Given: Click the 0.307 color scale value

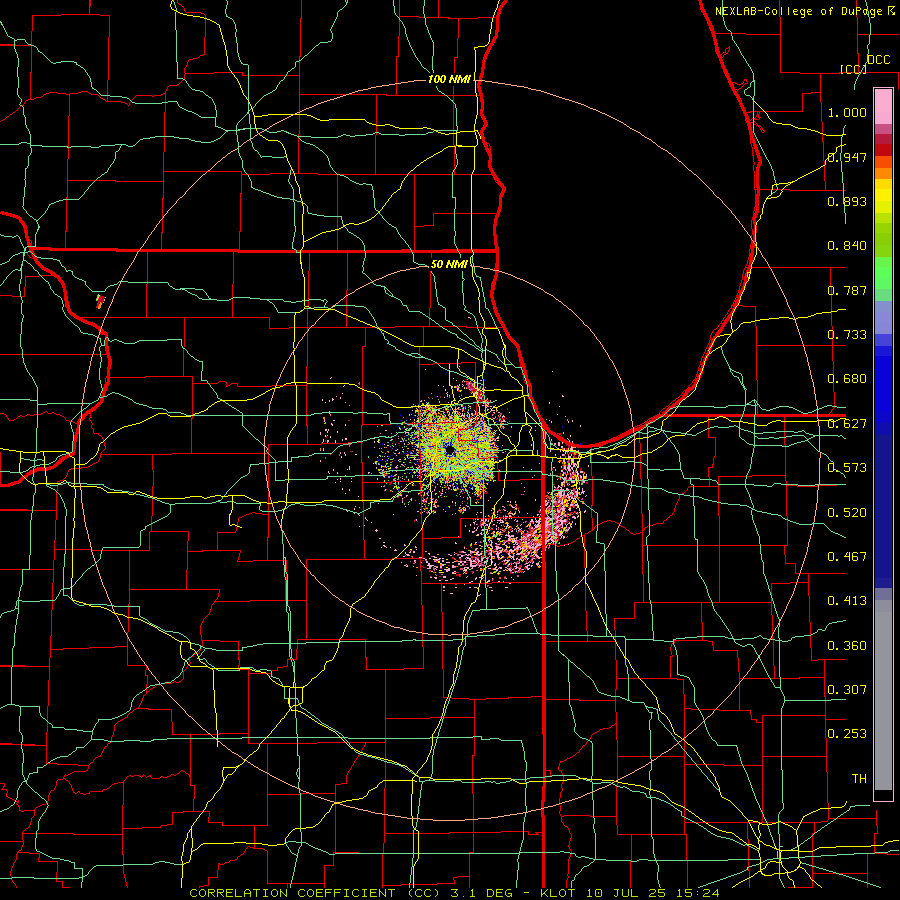Looking at the screenshot, I should [847, 690].
